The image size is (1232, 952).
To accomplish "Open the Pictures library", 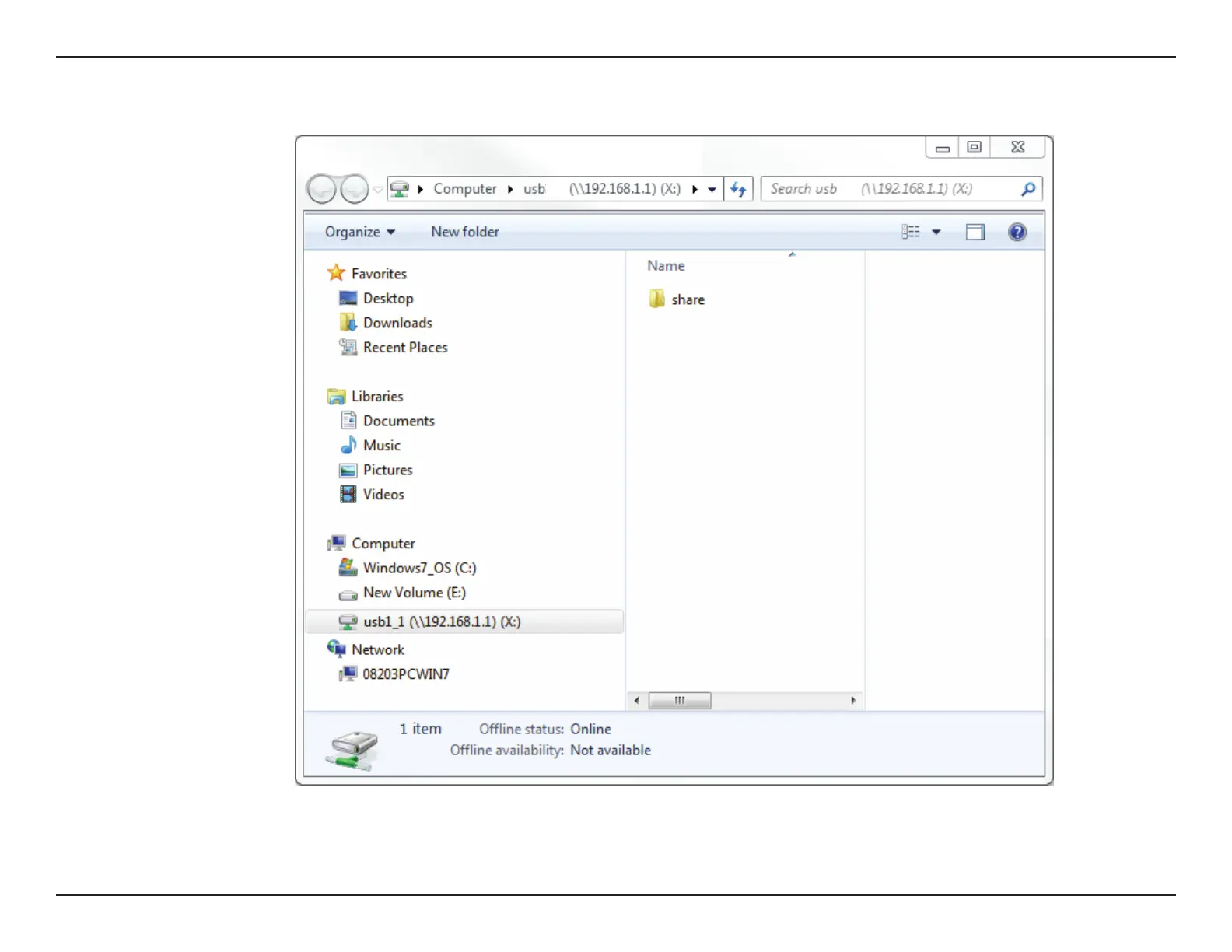I will [x=388, y=471].
